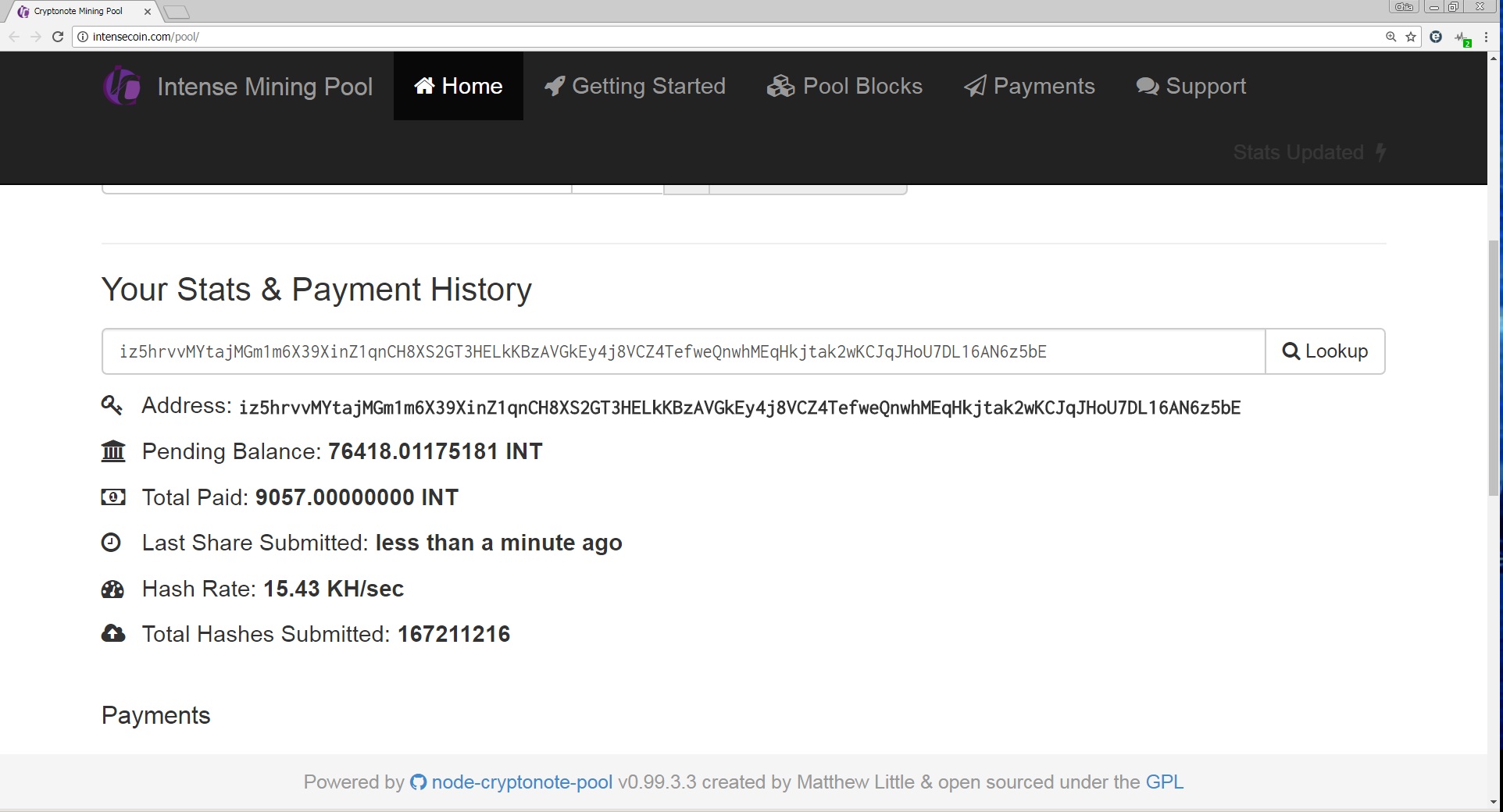This screenshot has width=1503, height=812.
Task: Click the gauge icon beside Hash Rate
Action: pos(112,589)
